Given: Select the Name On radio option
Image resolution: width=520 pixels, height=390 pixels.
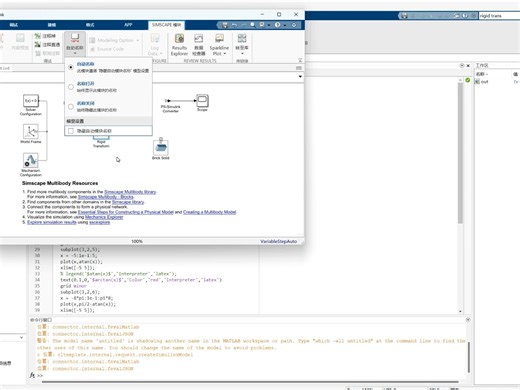Looking at the screenshot, I should (x=71, y=87).
